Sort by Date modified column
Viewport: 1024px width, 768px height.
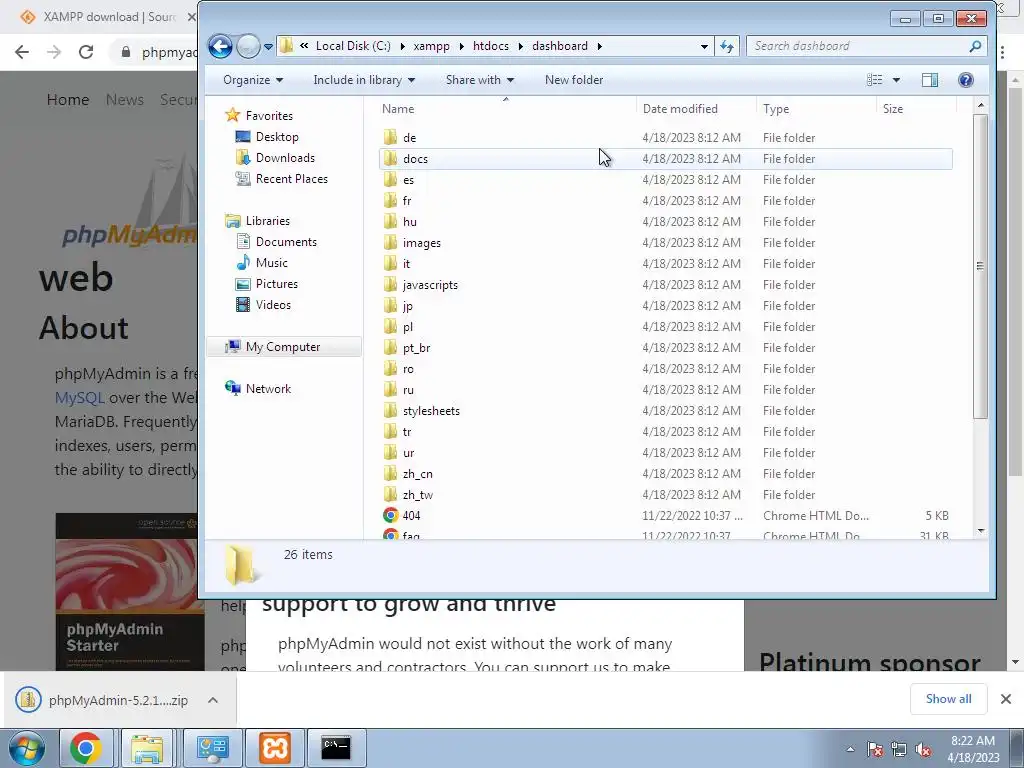click(696, 109)
